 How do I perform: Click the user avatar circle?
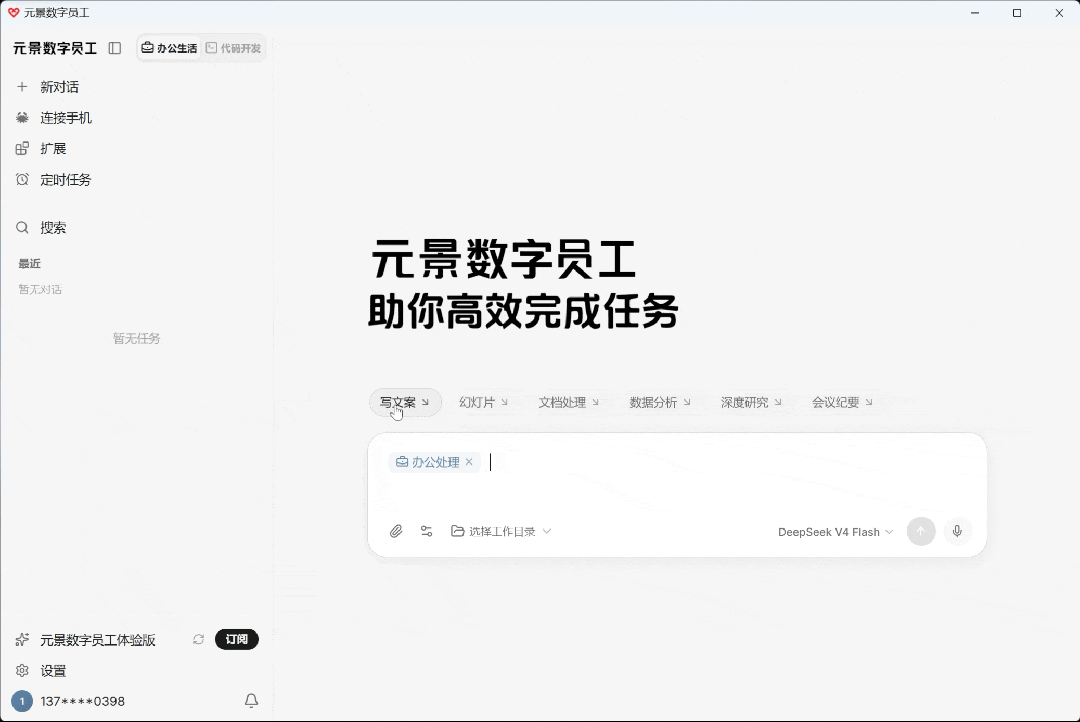point(22,701)
